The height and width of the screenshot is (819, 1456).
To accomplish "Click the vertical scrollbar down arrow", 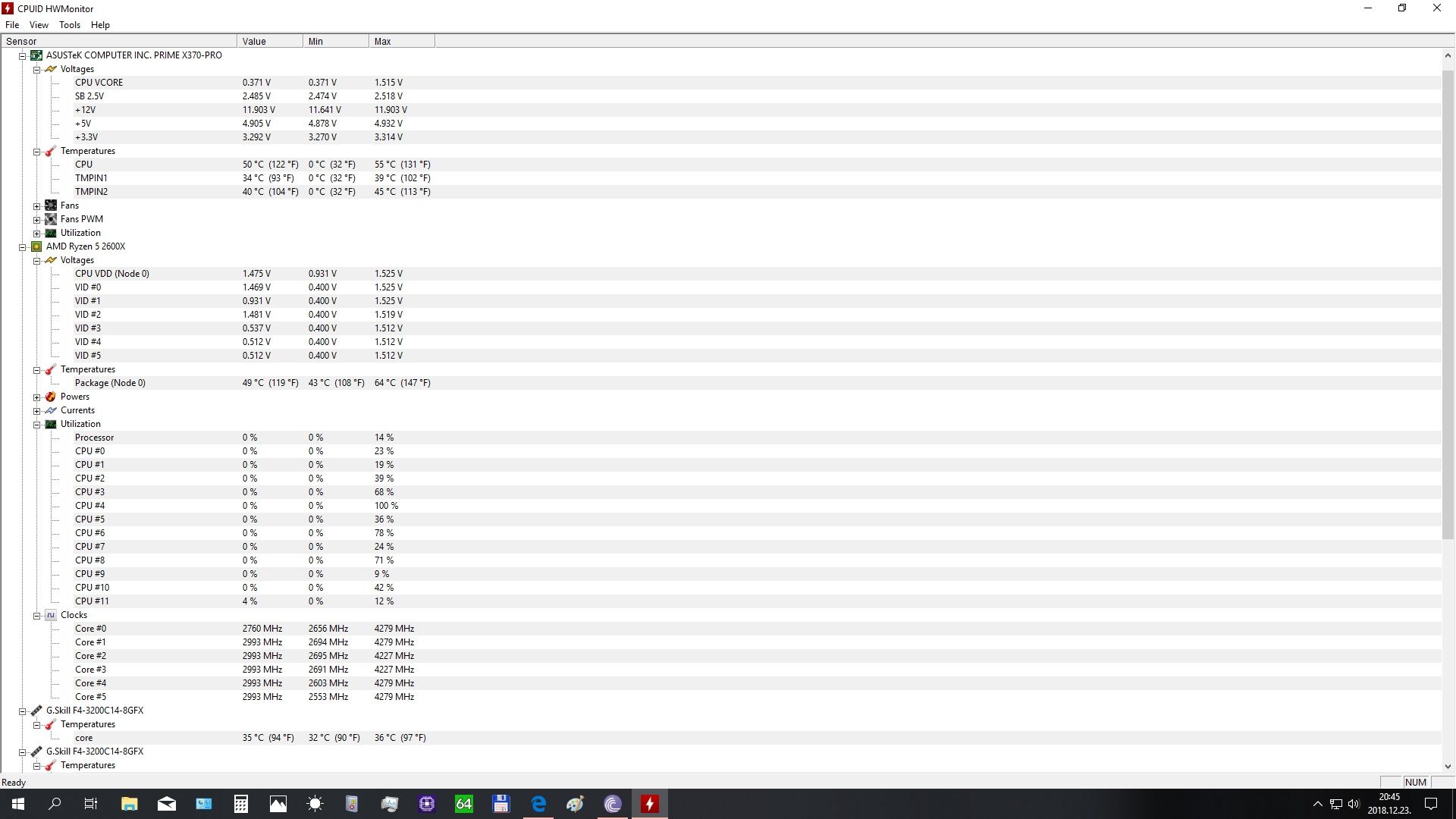I will (x=1448, y=767).
